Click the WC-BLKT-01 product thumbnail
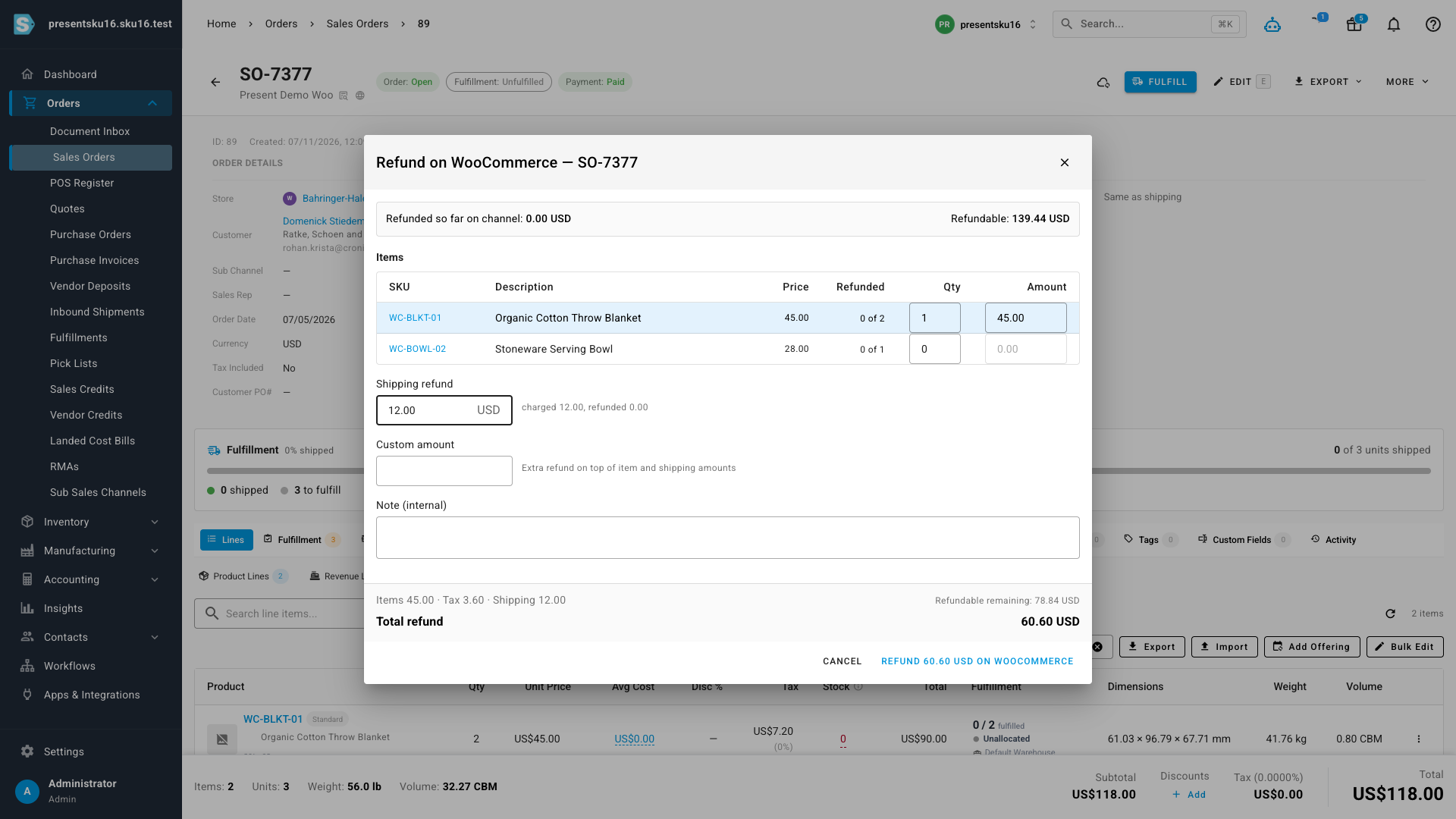Viewport: 1456px width, 819px height. (x=222, y=739)
